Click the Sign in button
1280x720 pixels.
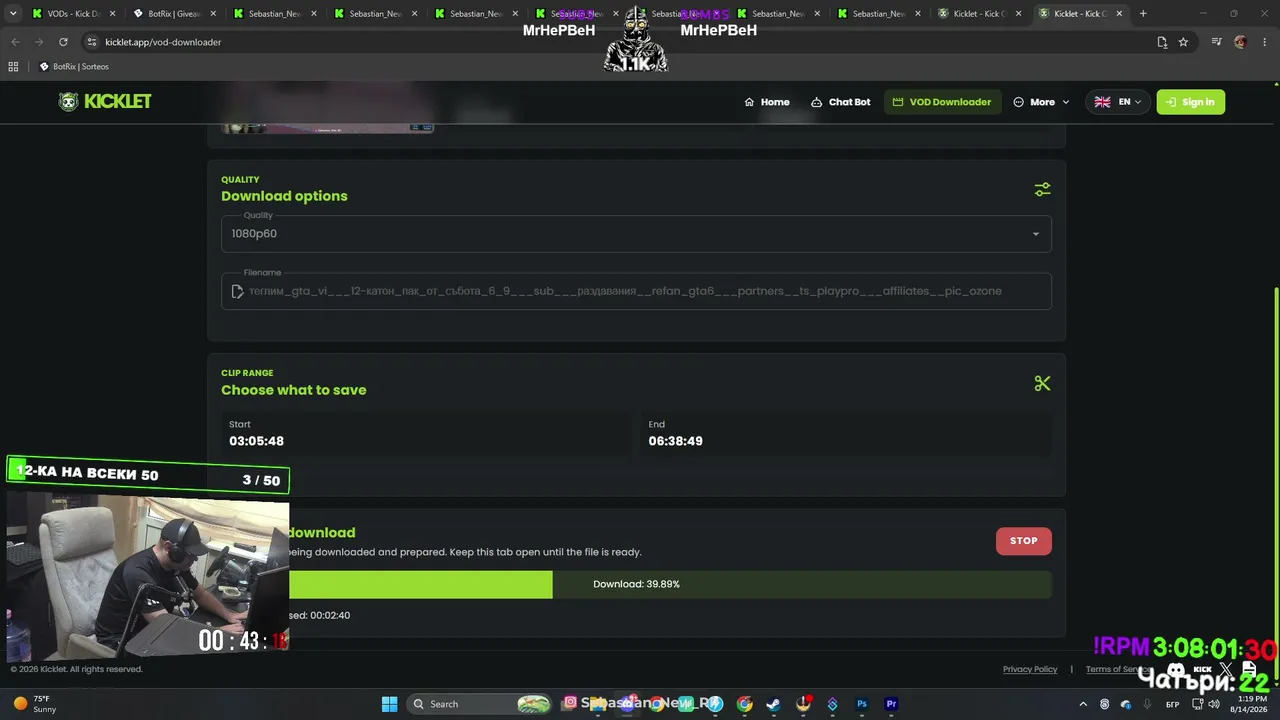pos(1190,102)
